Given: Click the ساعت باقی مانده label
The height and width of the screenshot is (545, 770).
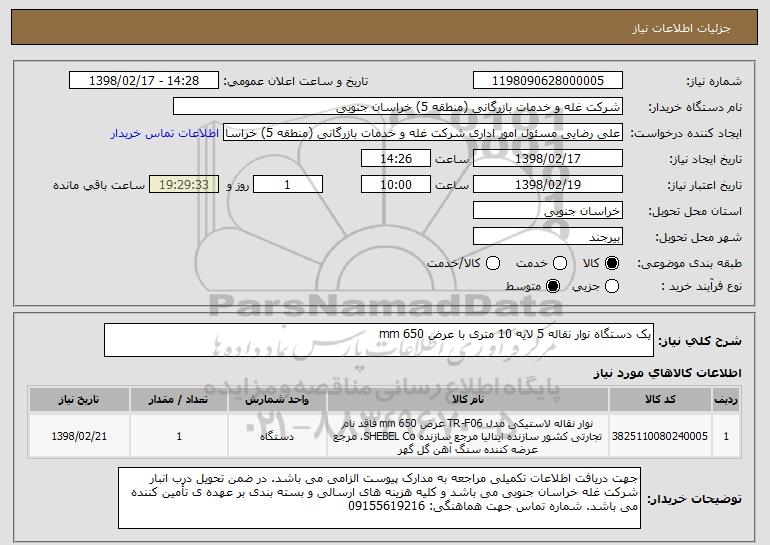Looking at the screenshot, I should [x=99, y=185].
